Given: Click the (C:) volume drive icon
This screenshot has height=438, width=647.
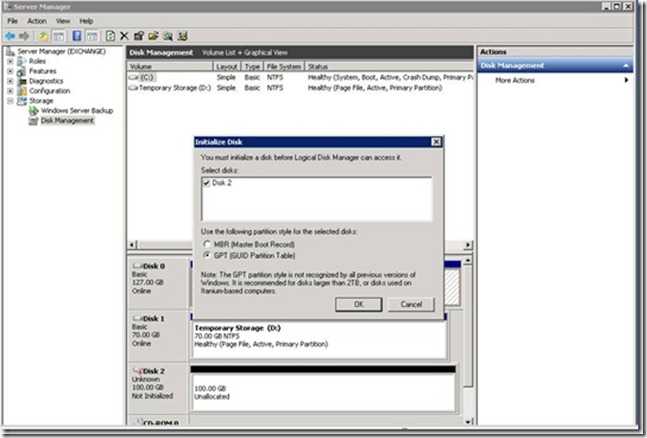Looking at the screenshot, I should [133, 78].
